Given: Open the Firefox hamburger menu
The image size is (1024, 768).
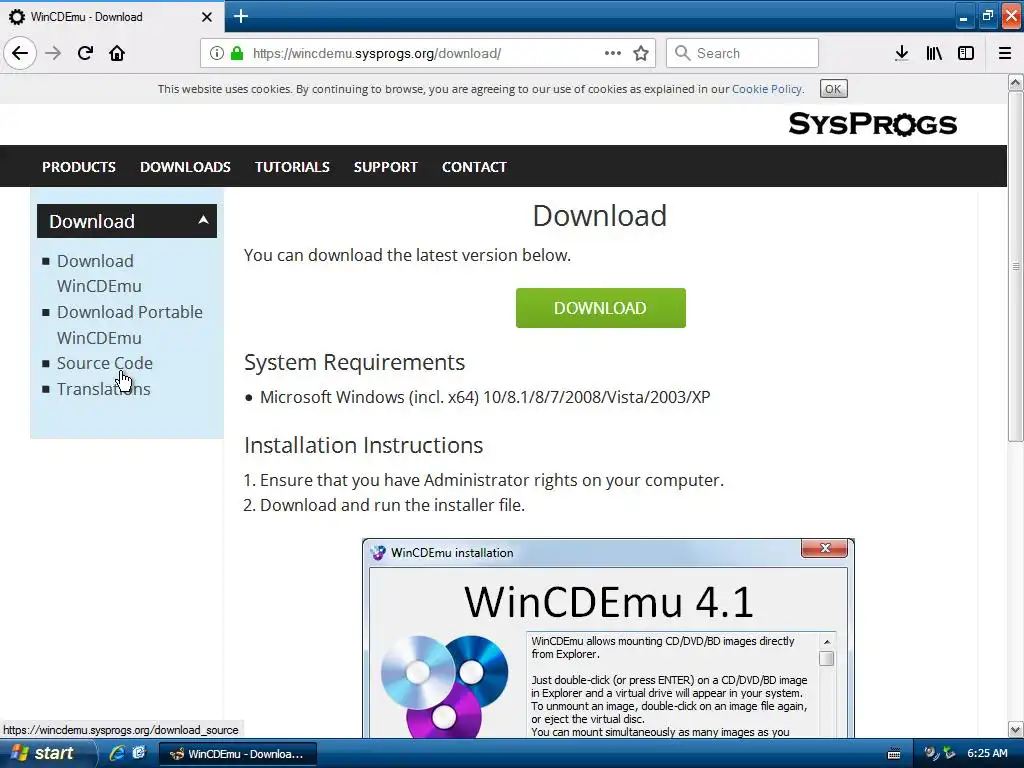Looking at the screenshot, I should [1005, 53].
